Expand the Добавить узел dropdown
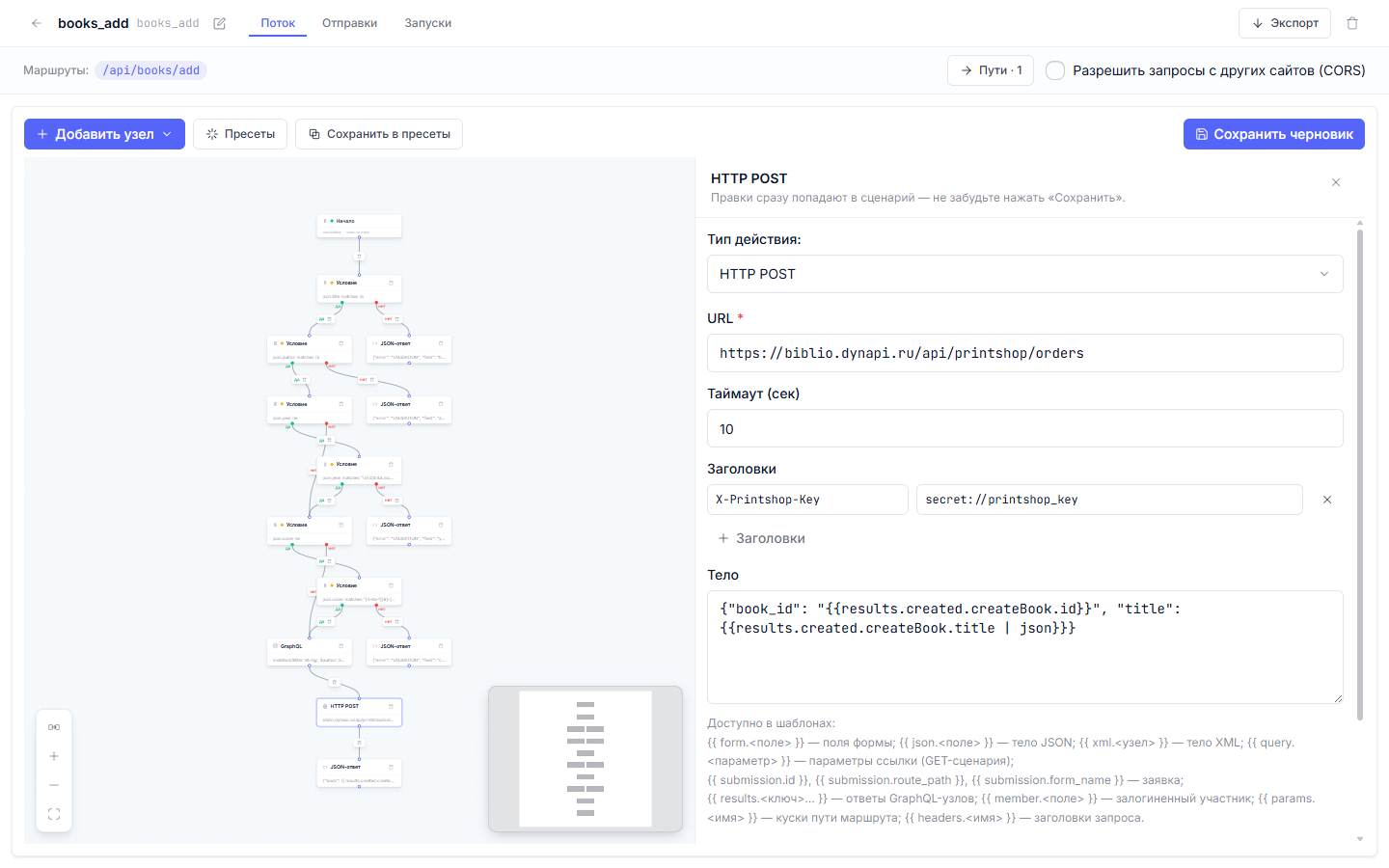This screenshot has height=868, width=1389. click(x=104, y=134)
